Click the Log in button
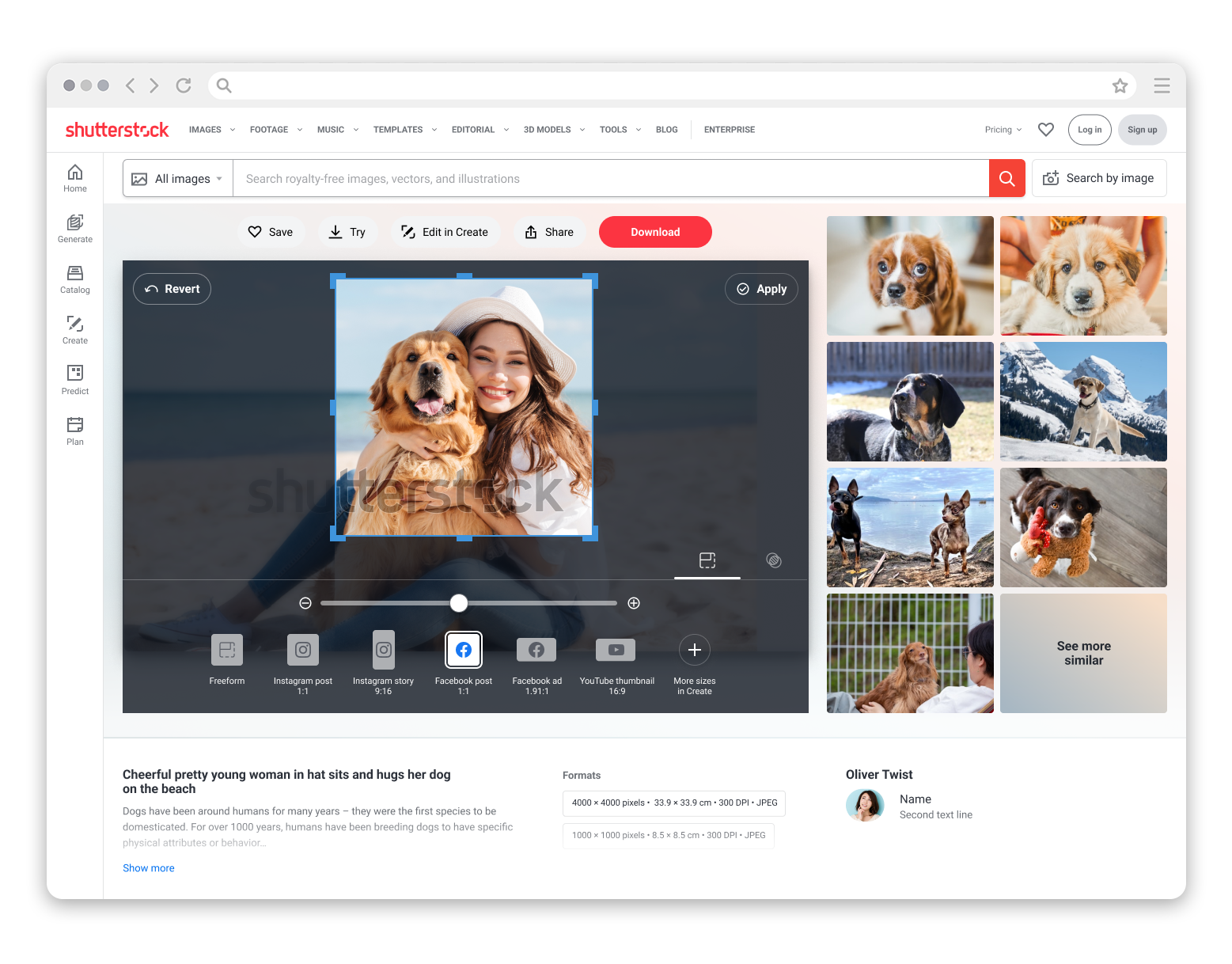Image resolution: width=1232 pixels, height=964 pixels. coord(1090,130)
